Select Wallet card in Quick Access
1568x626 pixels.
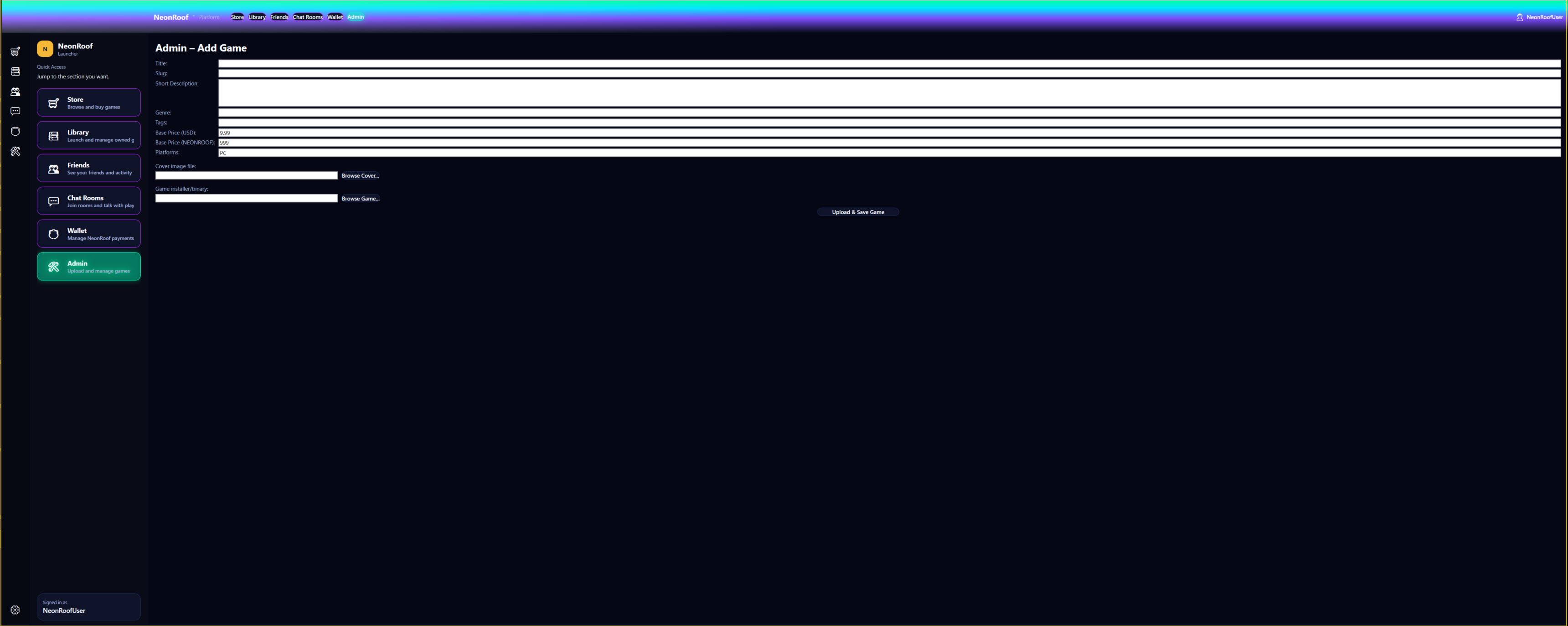click(89, 234)
